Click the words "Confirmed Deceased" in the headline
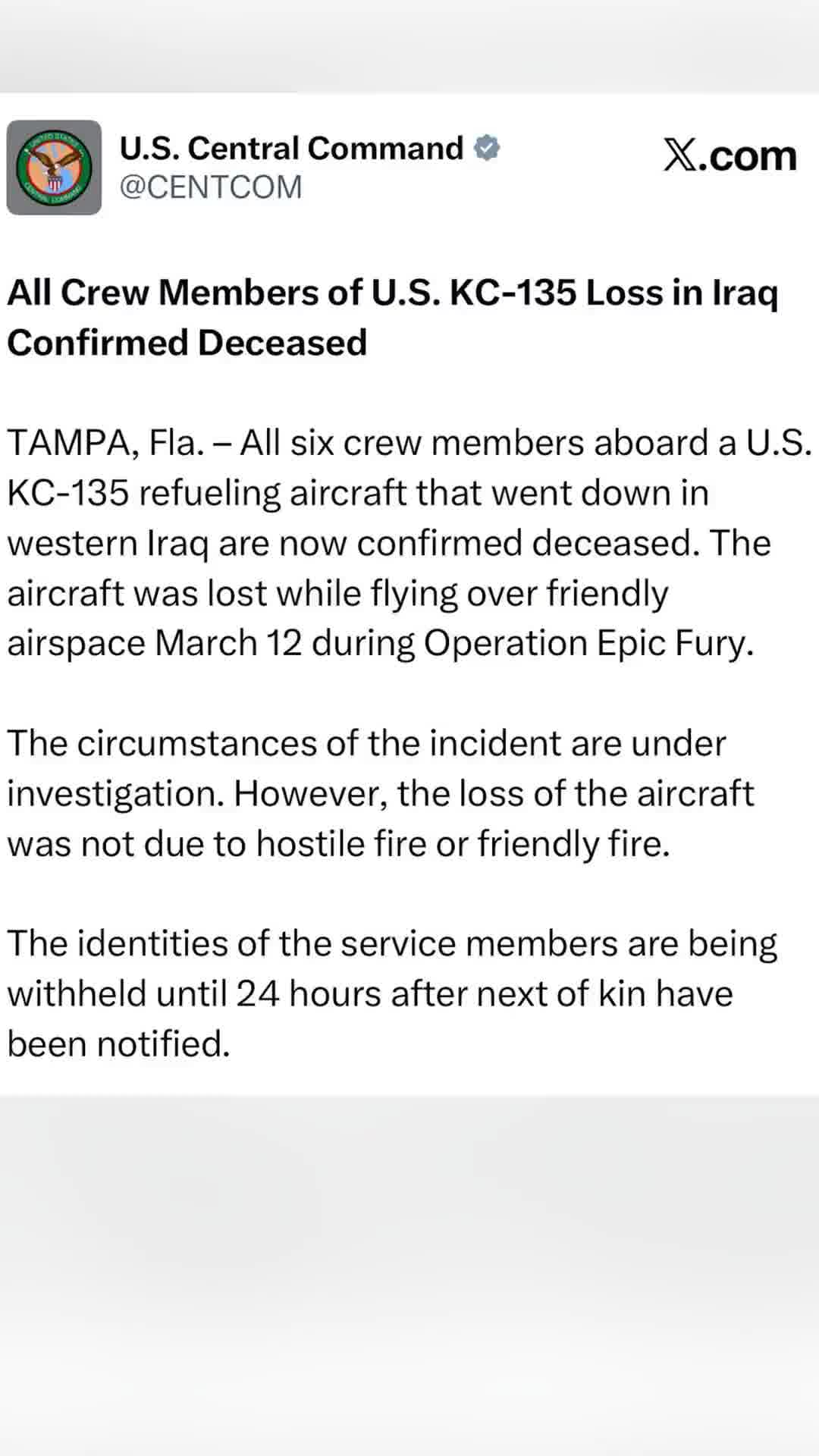This screenshot has height=1456, width=819. [187, 343]
